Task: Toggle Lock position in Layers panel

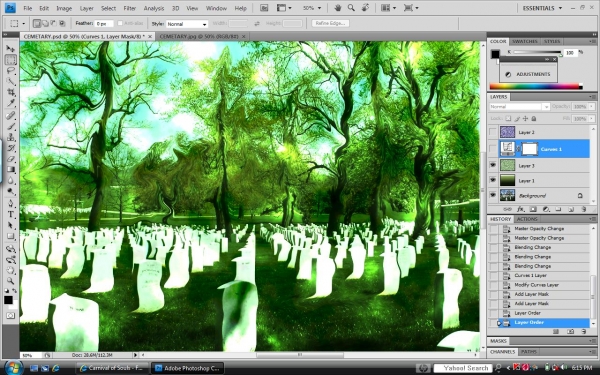Action: click(526, 119)
